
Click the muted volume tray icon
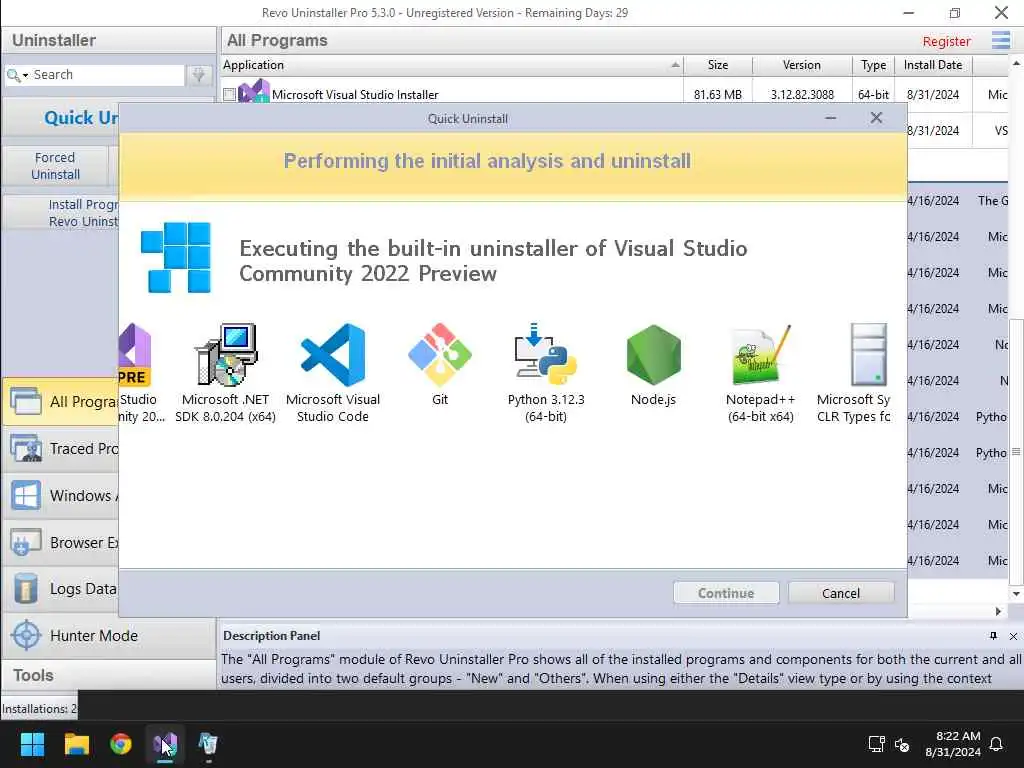pos(902,744)
